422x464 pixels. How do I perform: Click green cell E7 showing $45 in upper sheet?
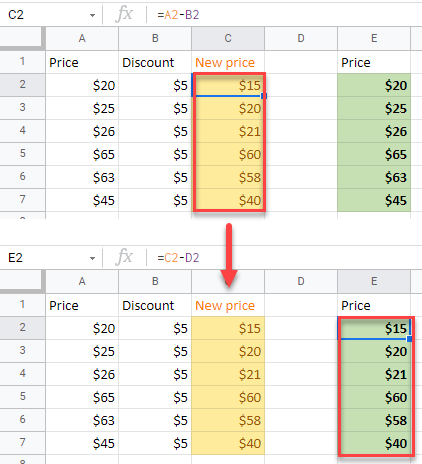tap(374, 200)
